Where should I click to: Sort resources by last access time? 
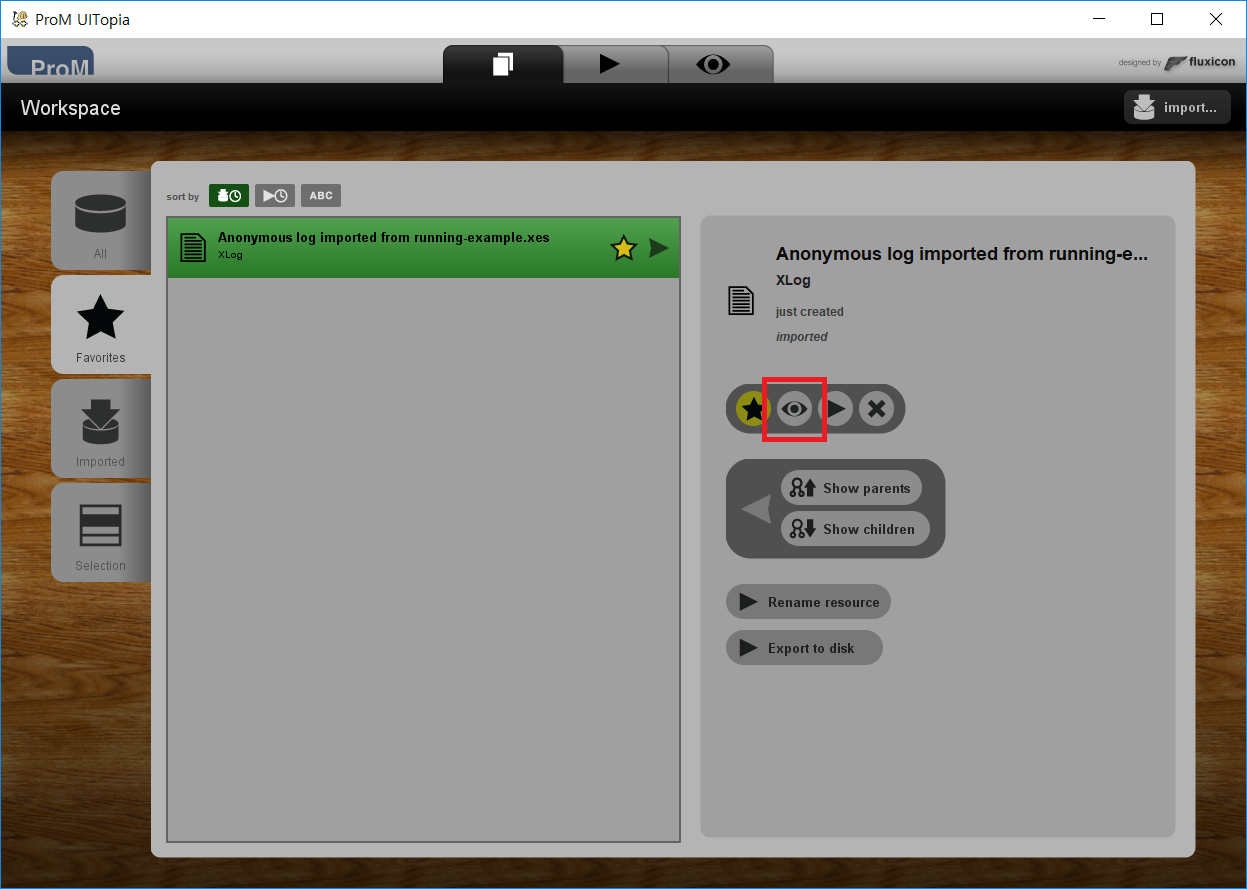click(x=275, y=196)
